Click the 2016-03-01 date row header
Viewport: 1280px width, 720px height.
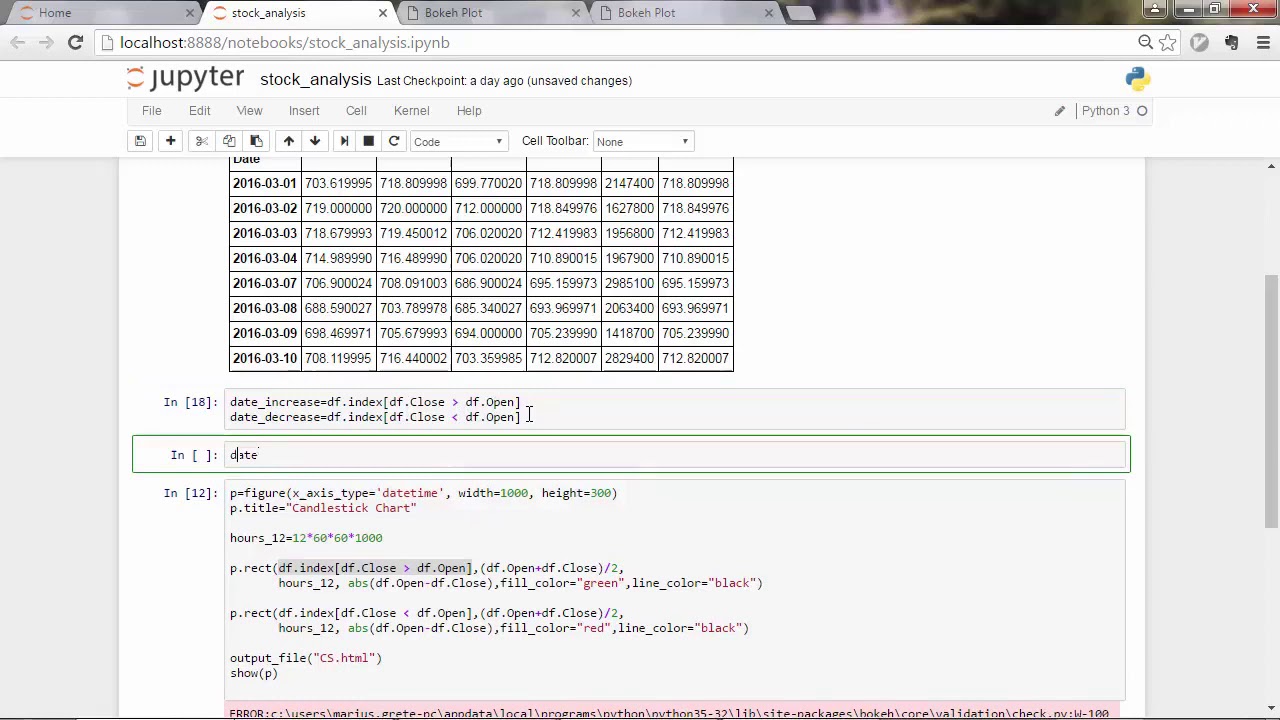point(265,184)
